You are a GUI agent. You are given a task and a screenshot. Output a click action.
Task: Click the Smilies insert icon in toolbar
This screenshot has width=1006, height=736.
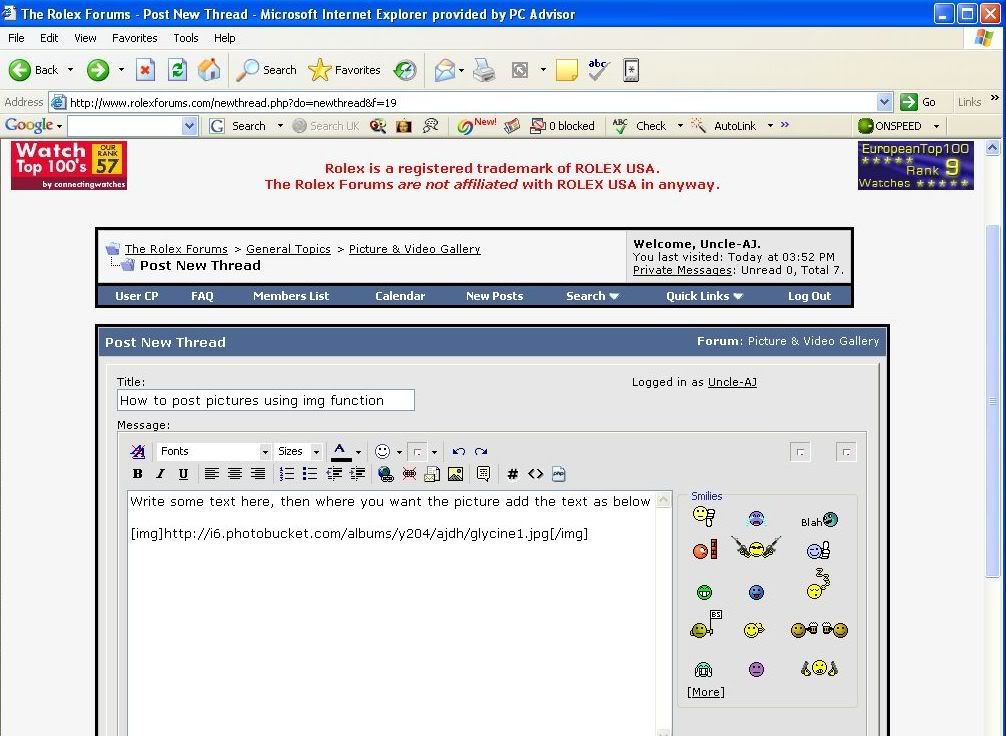(382, 452)
